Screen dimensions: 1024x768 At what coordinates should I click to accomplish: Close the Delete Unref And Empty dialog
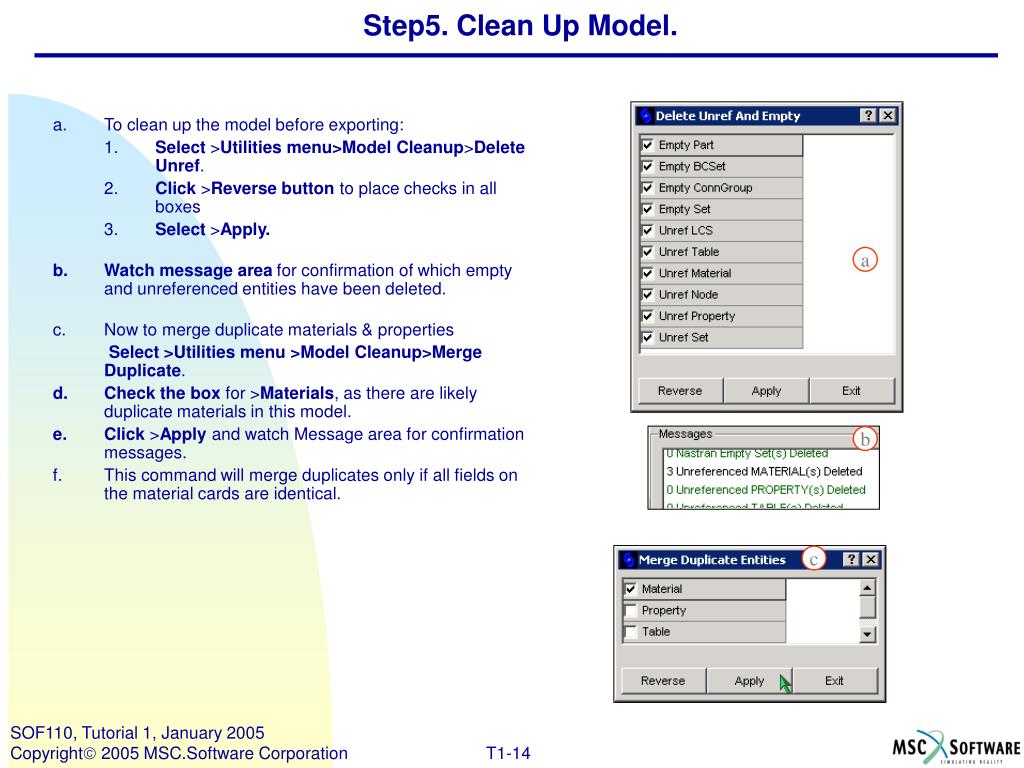click(x=888, y=116)
